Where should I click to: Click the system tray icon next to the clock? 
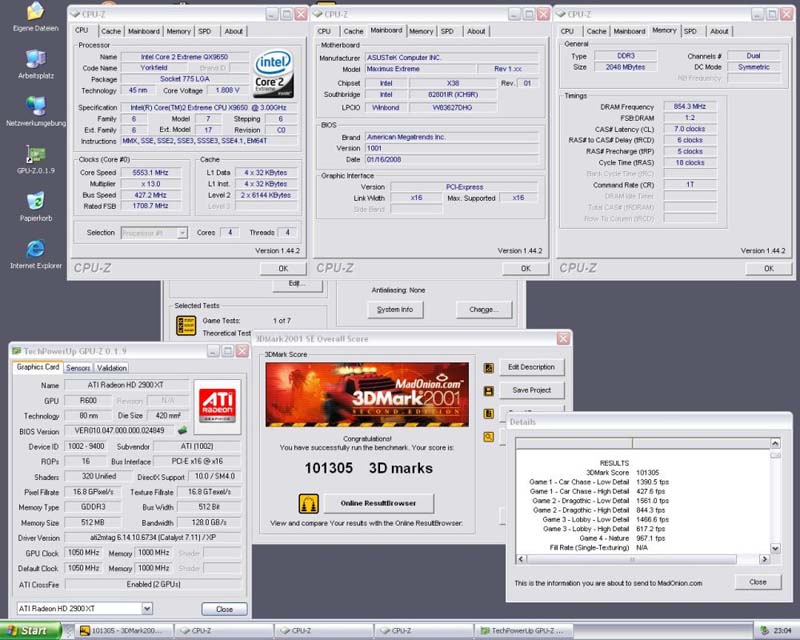point(764,631)
